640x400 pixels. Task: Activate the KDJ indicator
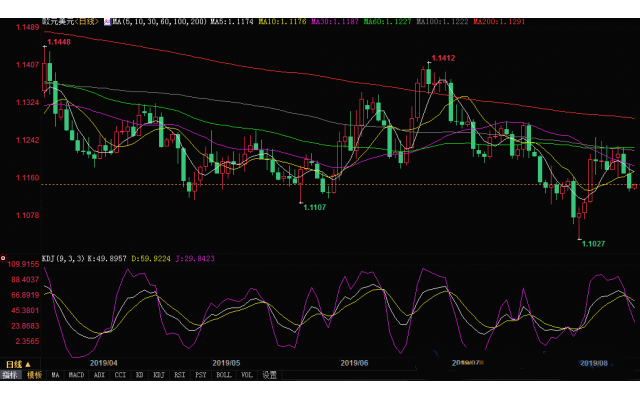click(158, 375)
